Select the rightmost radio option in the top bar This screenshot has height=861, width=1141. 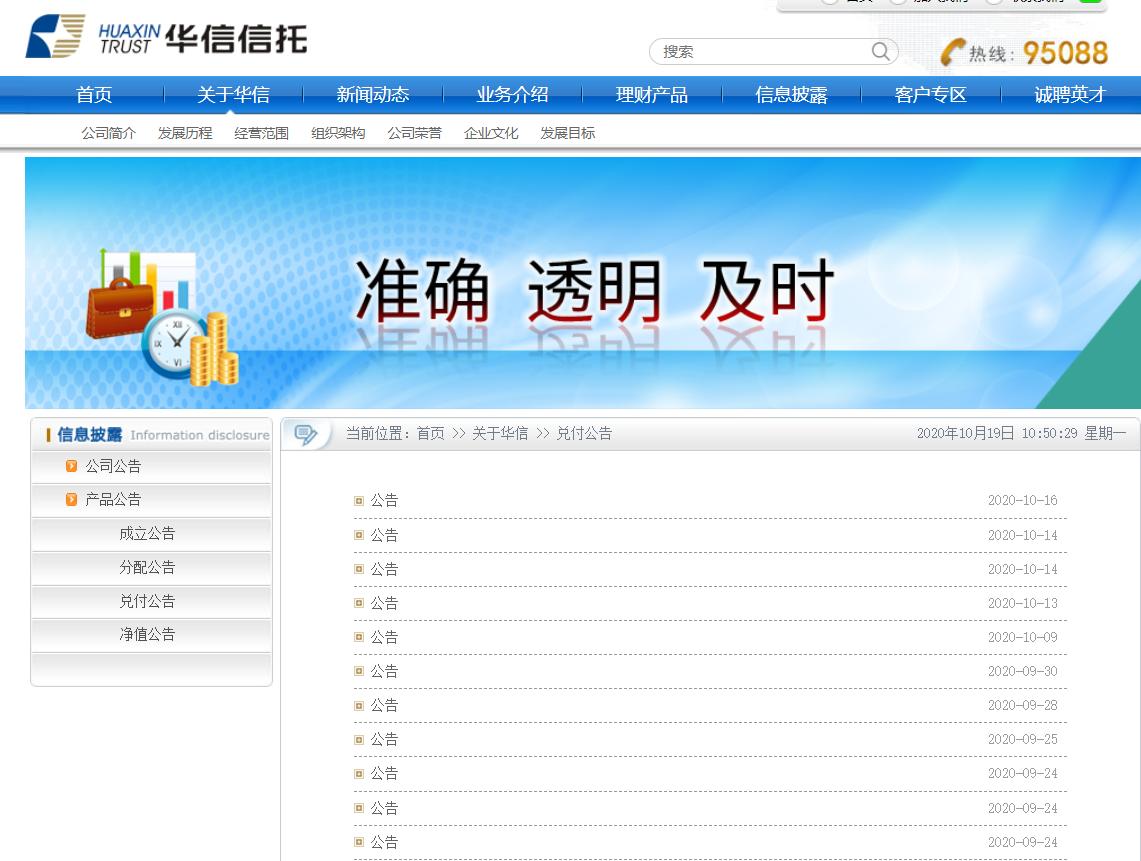(994, 2)
